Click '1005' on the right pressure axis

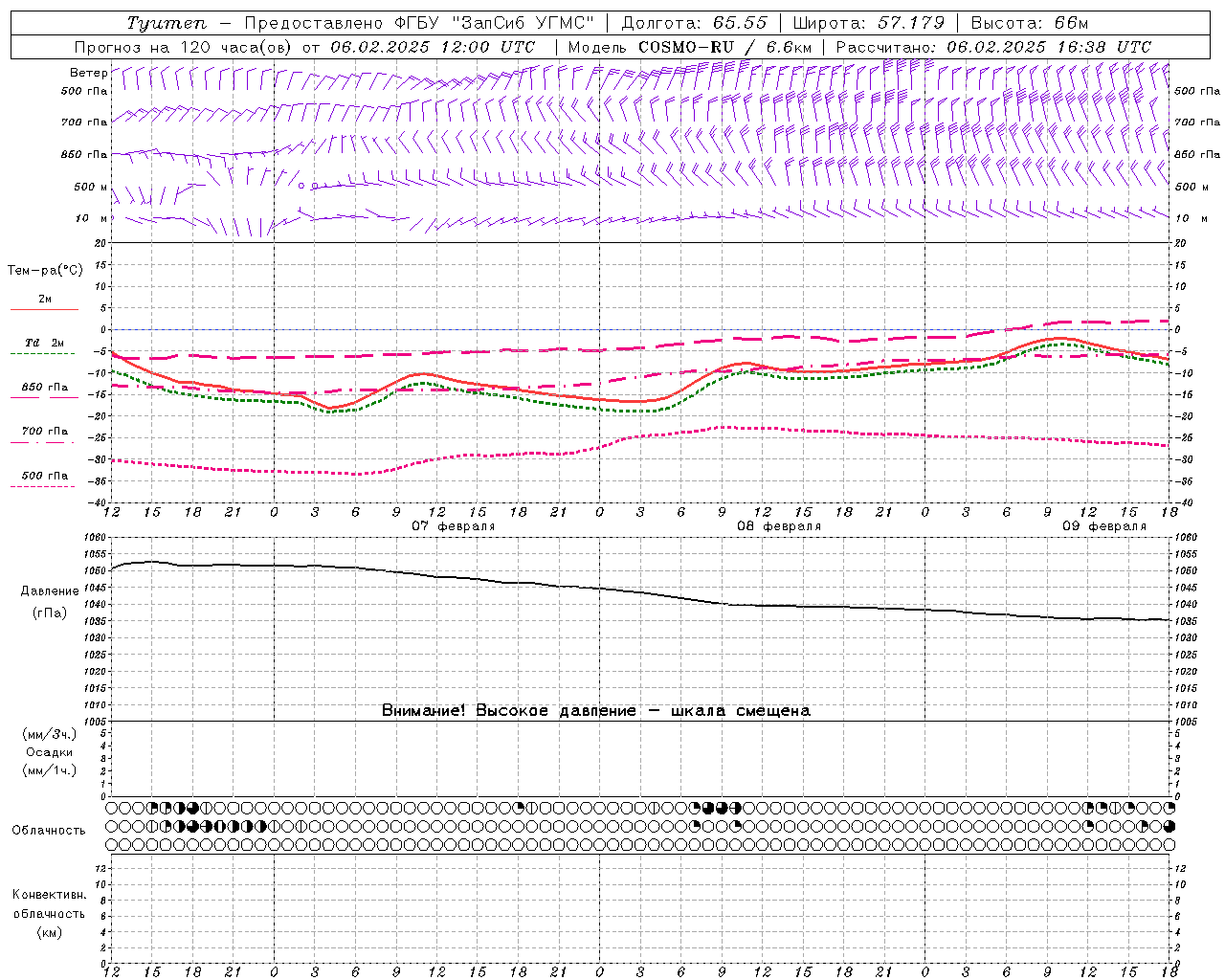point(1186,721)
